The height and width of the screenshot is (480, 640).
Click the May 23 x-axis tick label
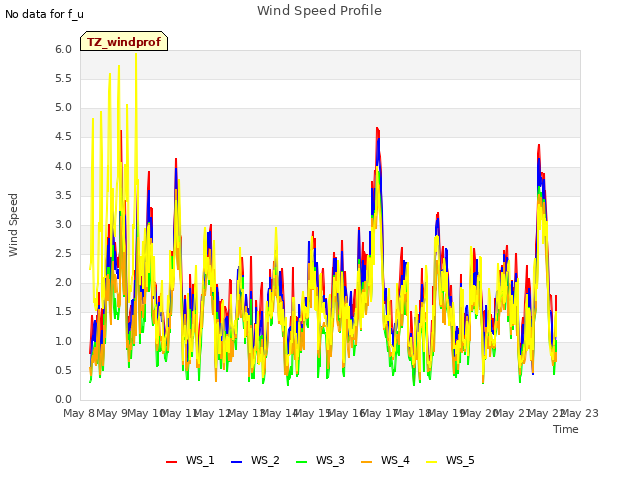[580, 413]
